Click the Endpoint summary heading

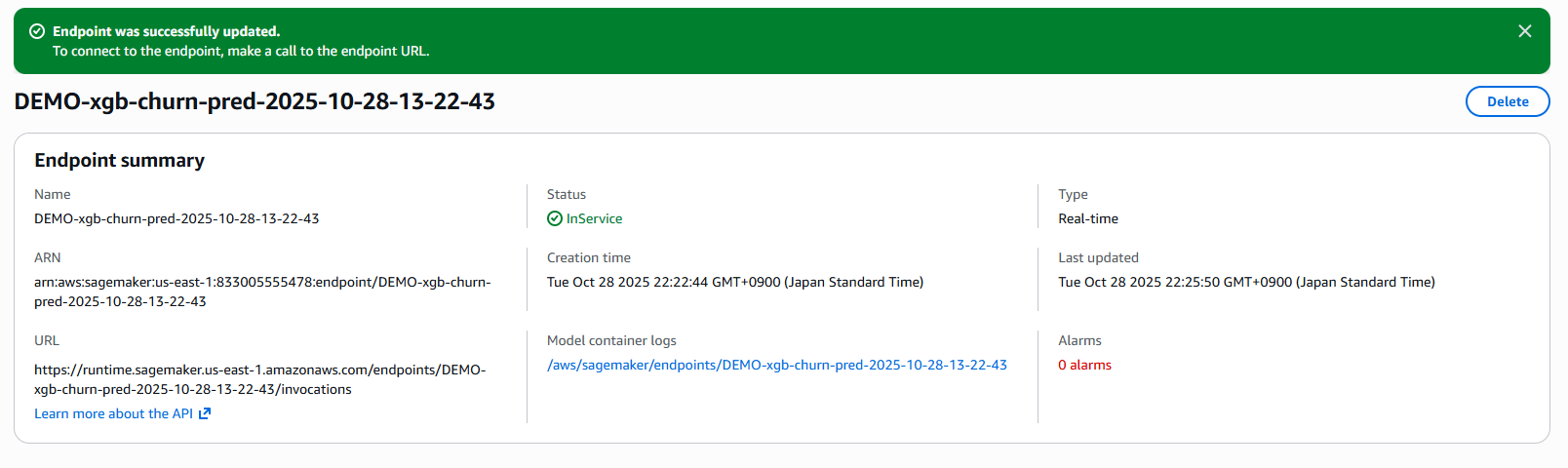[119, 160]
